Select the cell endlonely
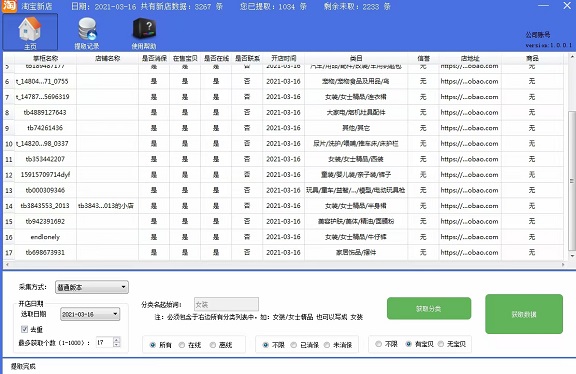The height and width of the screenshot is (374, 576). click(x=45, y=237)
